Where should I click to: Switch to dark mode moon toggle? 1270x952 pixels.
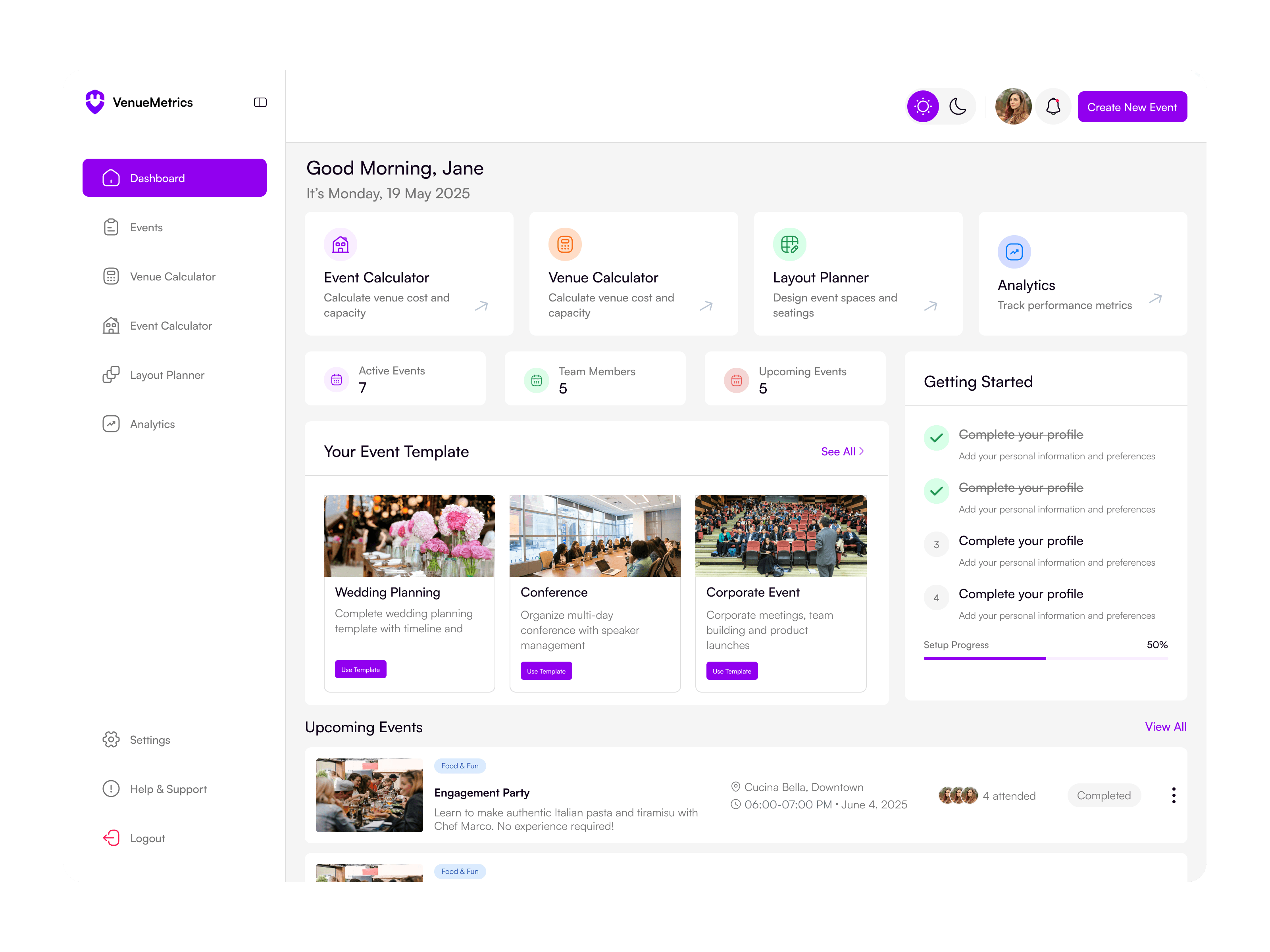pos(958,107)
